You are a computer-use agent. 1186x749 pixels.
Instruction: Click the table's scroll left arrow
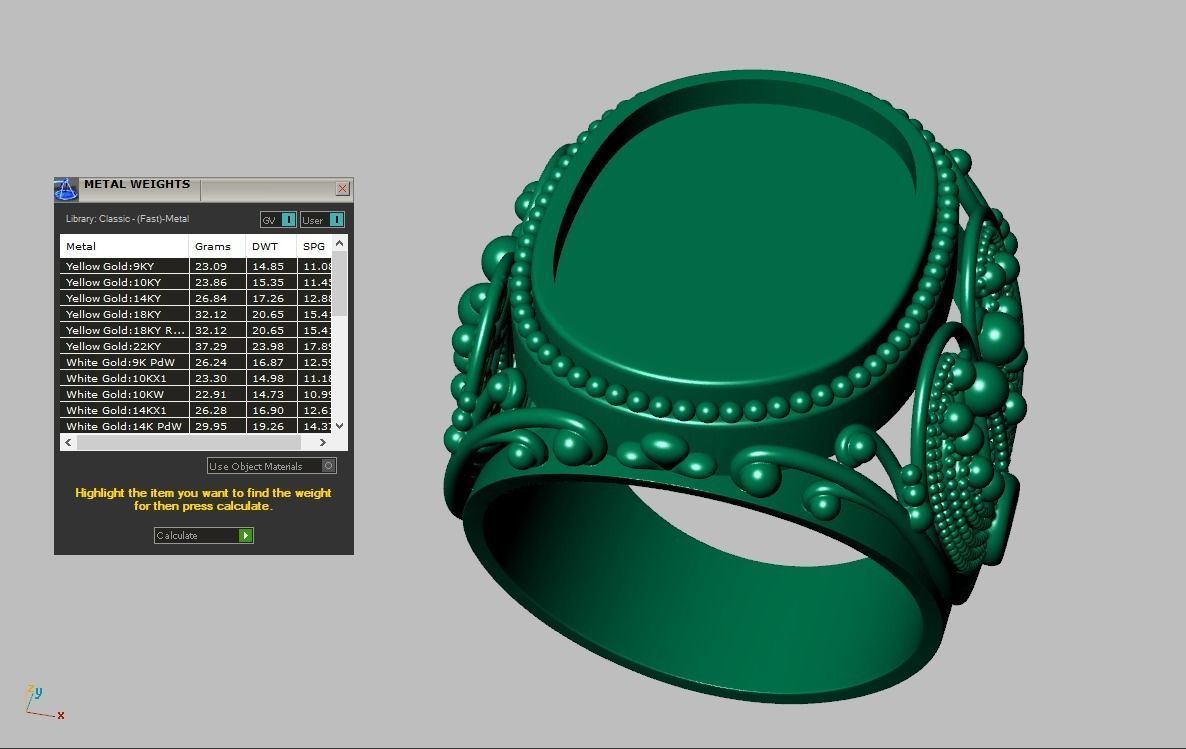[69, 442]
